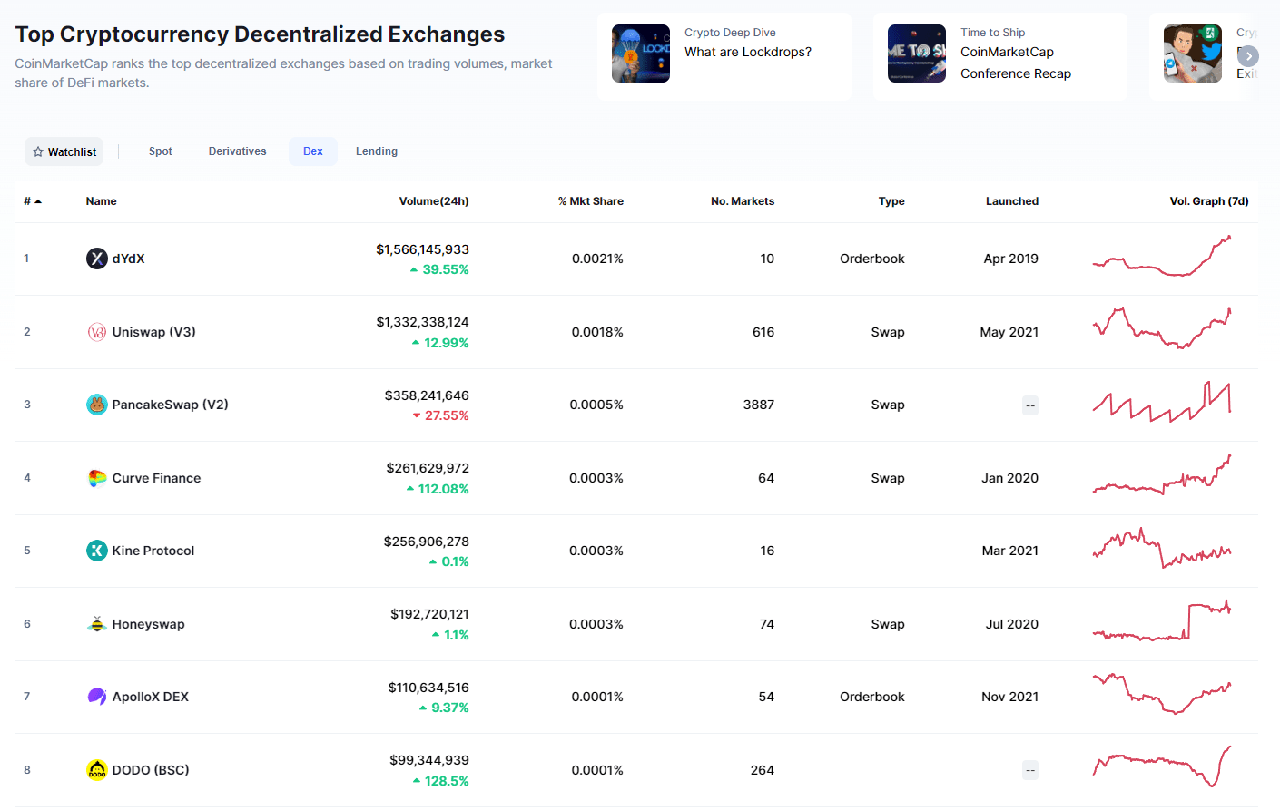Click the Honeyswap bee logo icon
This screenshot has width=1280, height=810.
click(x=96, y=624)
